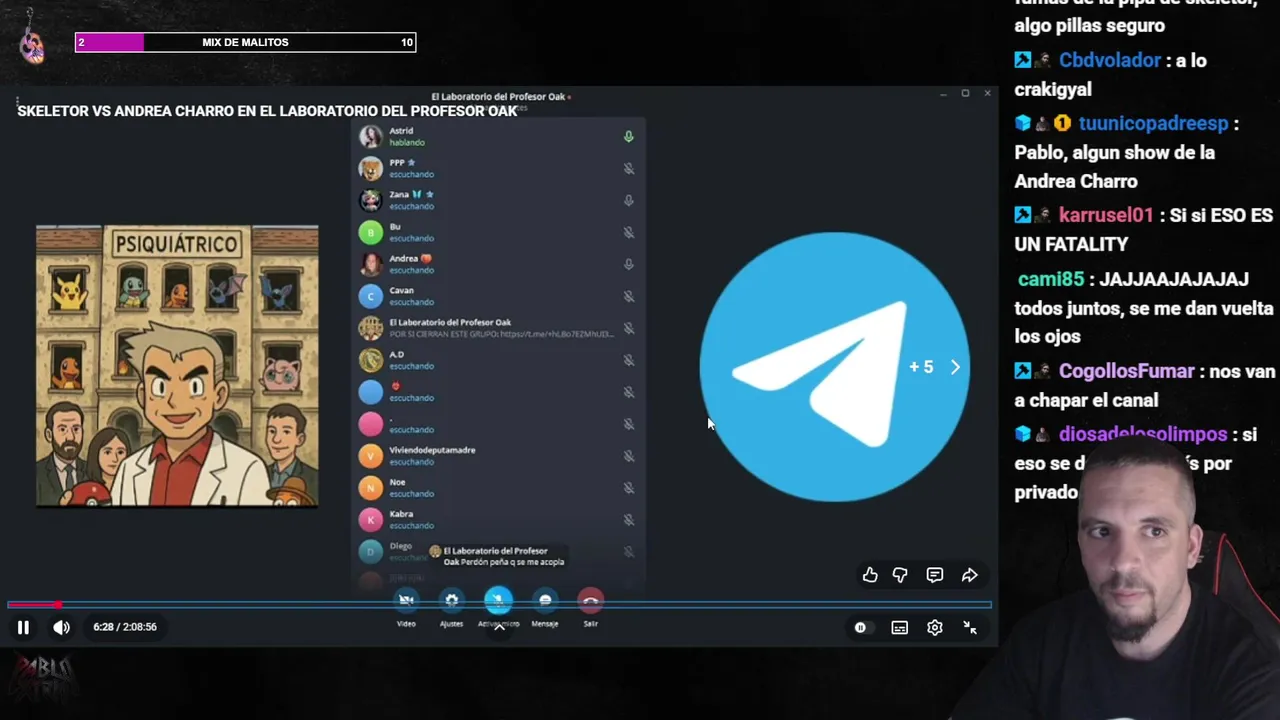1280x720 pixels.
Task: Exit fullscreen with the collapse arrows
Action: pyautogui.click(x=969, y=627)
